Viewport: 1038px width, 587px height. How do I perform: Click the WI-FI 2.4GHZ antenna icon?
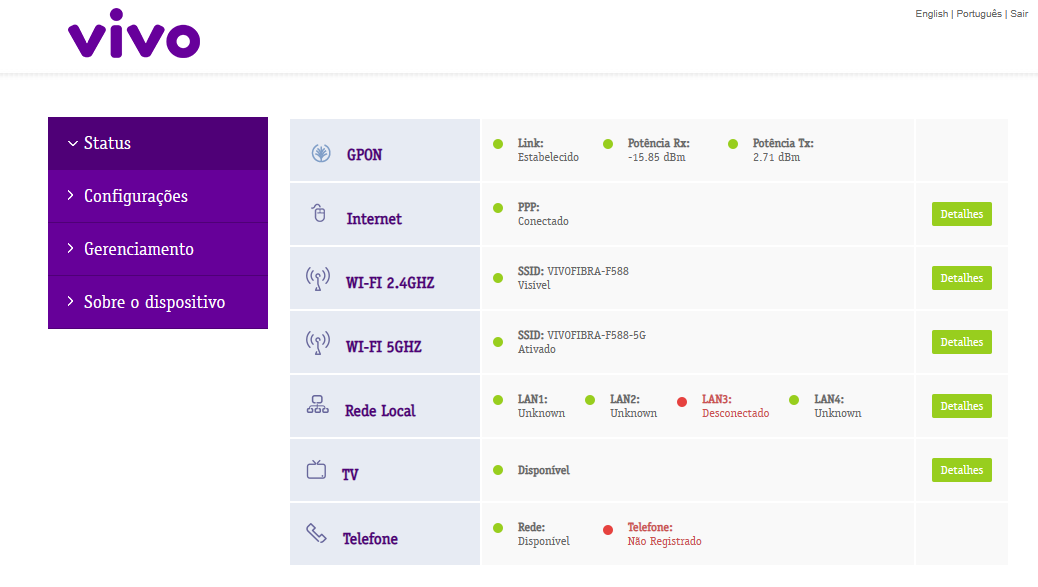coord(318,279)
